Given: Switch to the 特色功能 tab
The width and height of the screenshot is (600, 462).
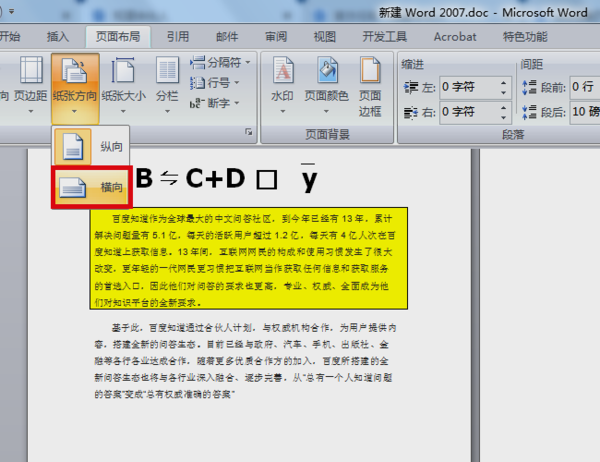Looking at the screenshot, I should 525,37.
